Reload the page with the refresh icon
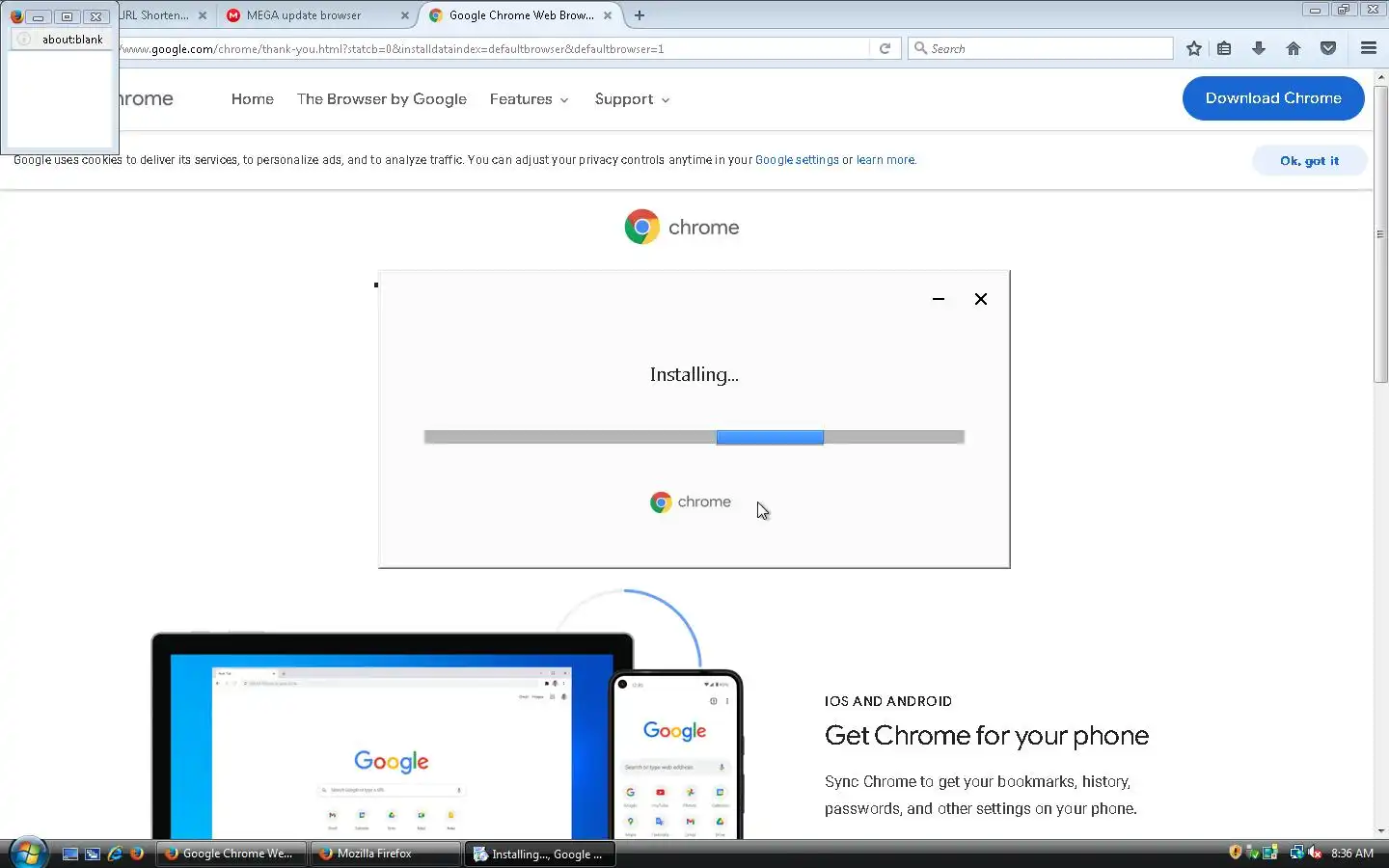 pos(885,48)
